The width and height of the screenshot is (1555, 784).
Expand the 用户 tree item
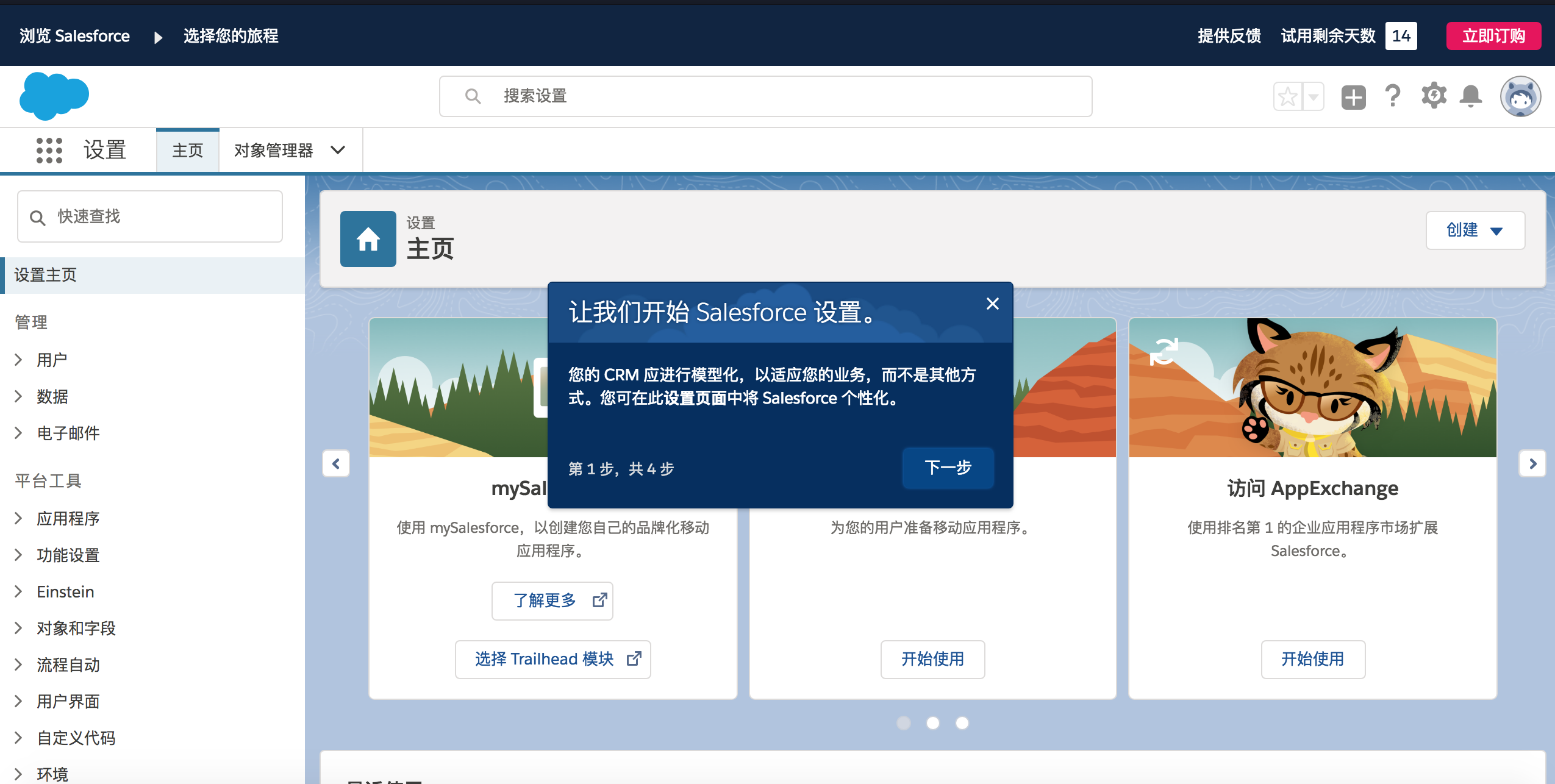point(18,360)
